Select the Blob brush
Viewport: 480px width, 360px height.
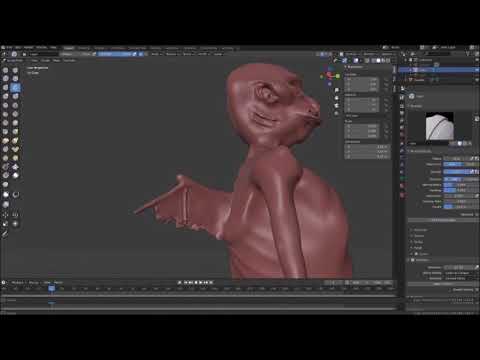[x=15, y=96]
